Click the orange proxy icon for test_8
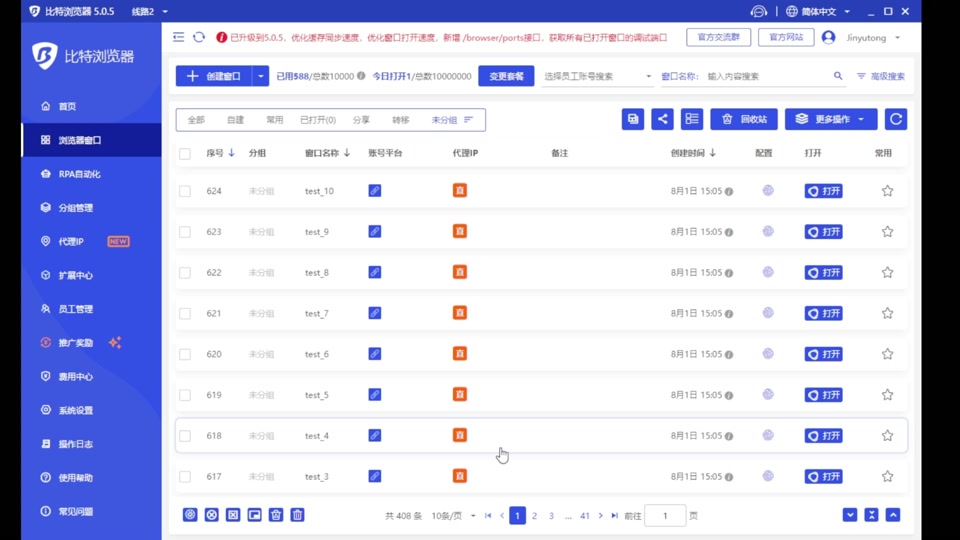The height and width of the screenshot is (540, 960). (460, 272)
